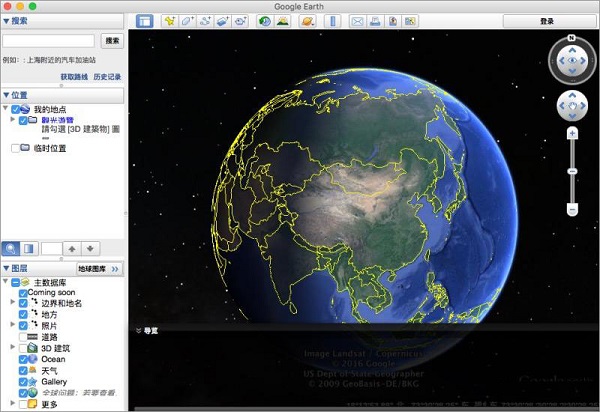Click the zoom slider on the map
This screenshot has width=600, height=412.
(x=572, y=171)
